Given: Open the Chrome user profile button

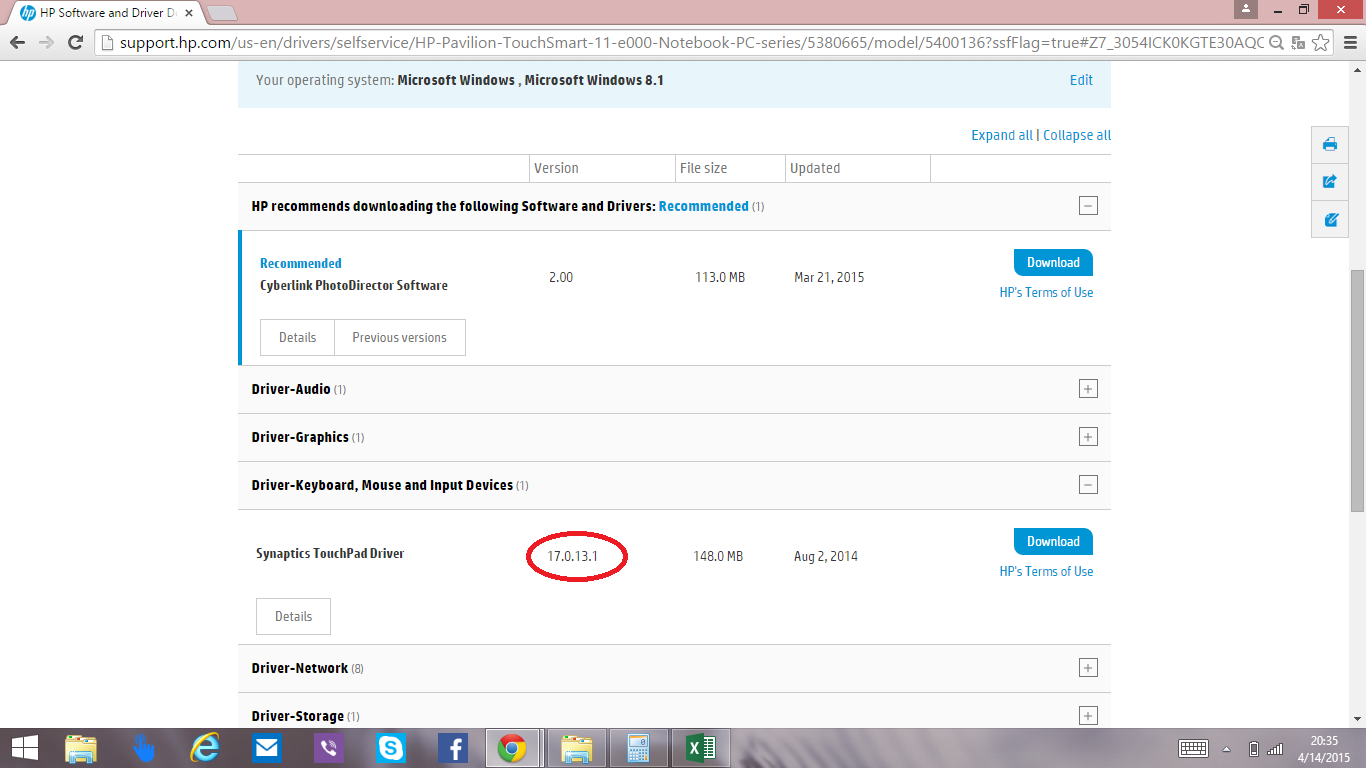Looking at the screenshot, I should pyautogui.click(x=1246, y=9).
